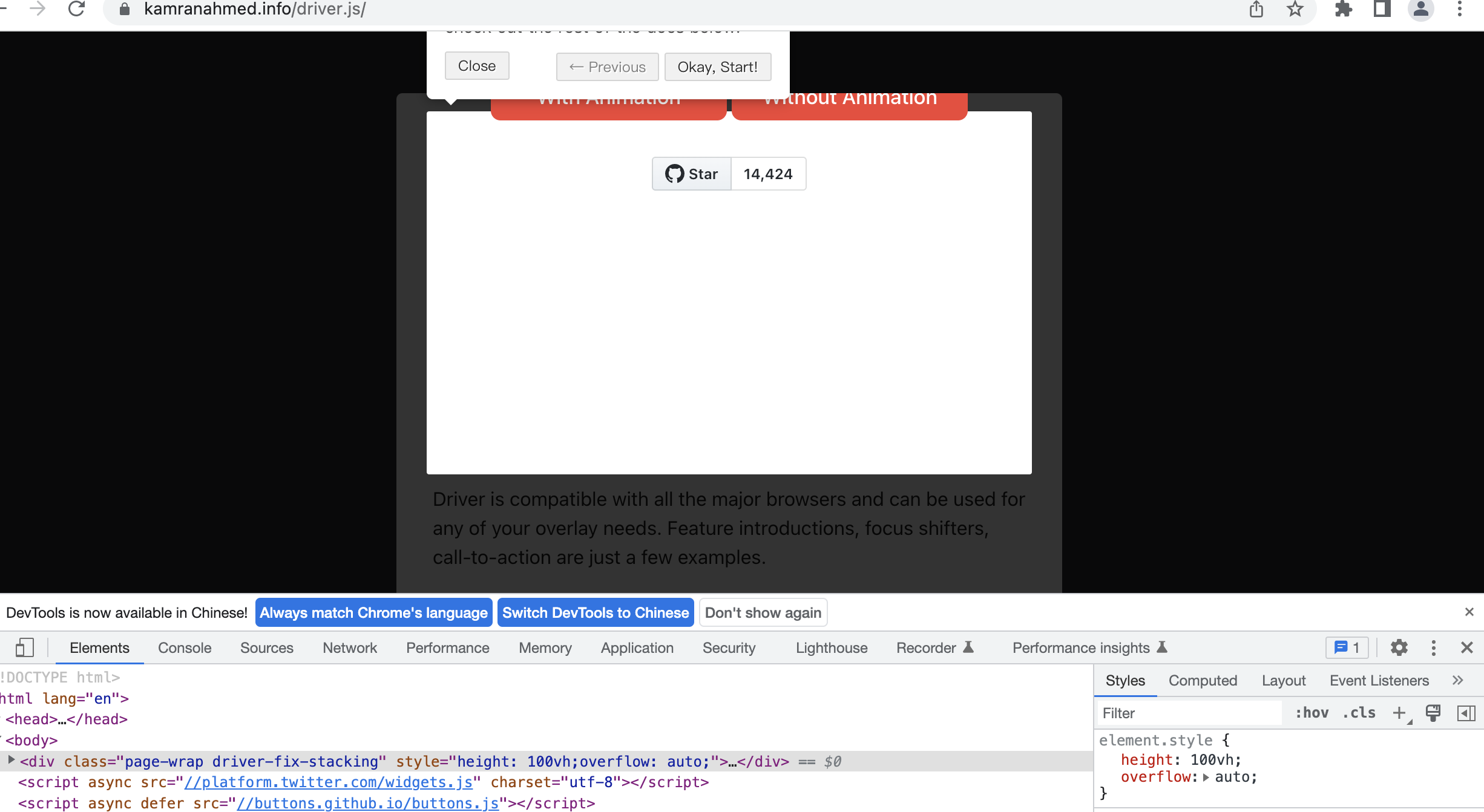Open the Issues panel via the speech-bubble badge

pyautogui.click(x=1346, y=647)
